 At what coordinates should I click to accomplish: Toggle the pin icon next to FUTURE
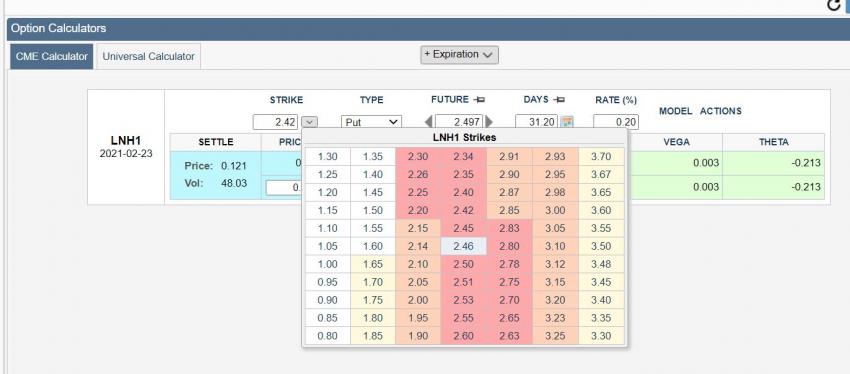[x=479, y=100]
